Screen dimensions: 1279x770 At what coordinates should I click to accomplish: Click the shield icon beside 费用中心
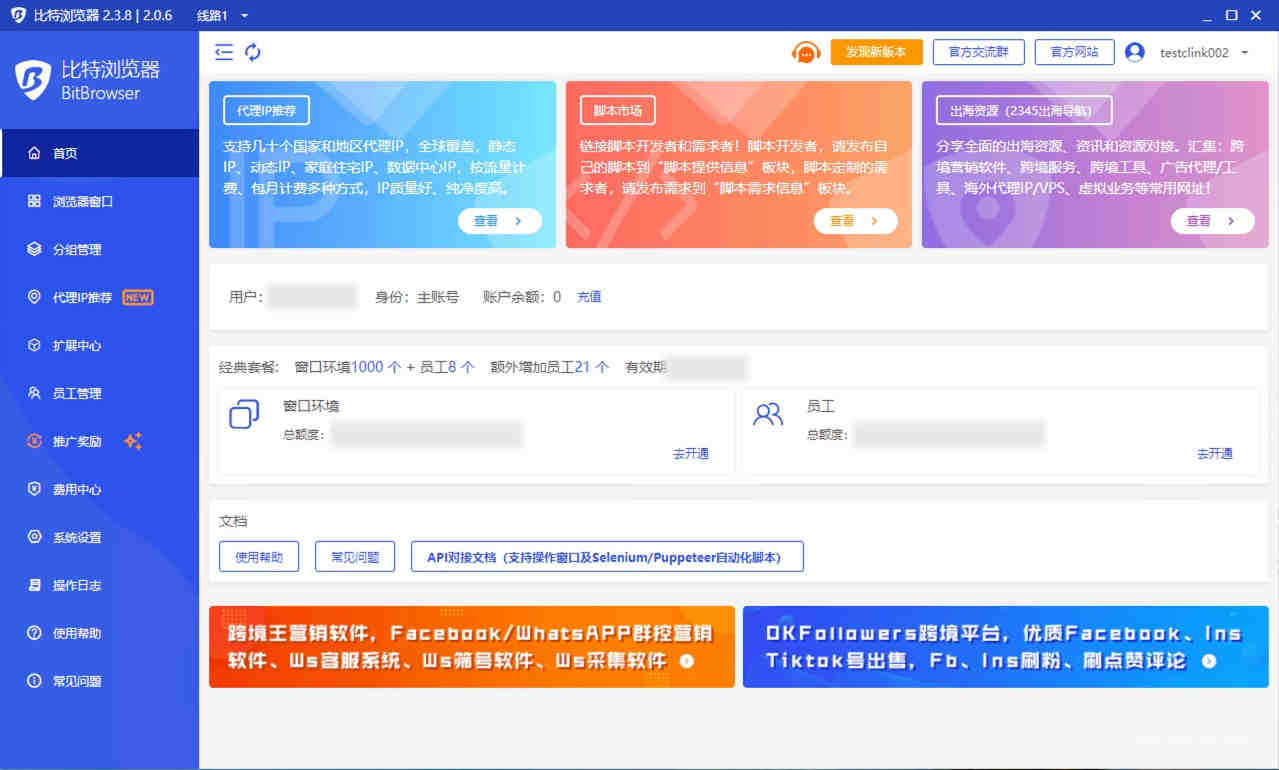point(34,489)
